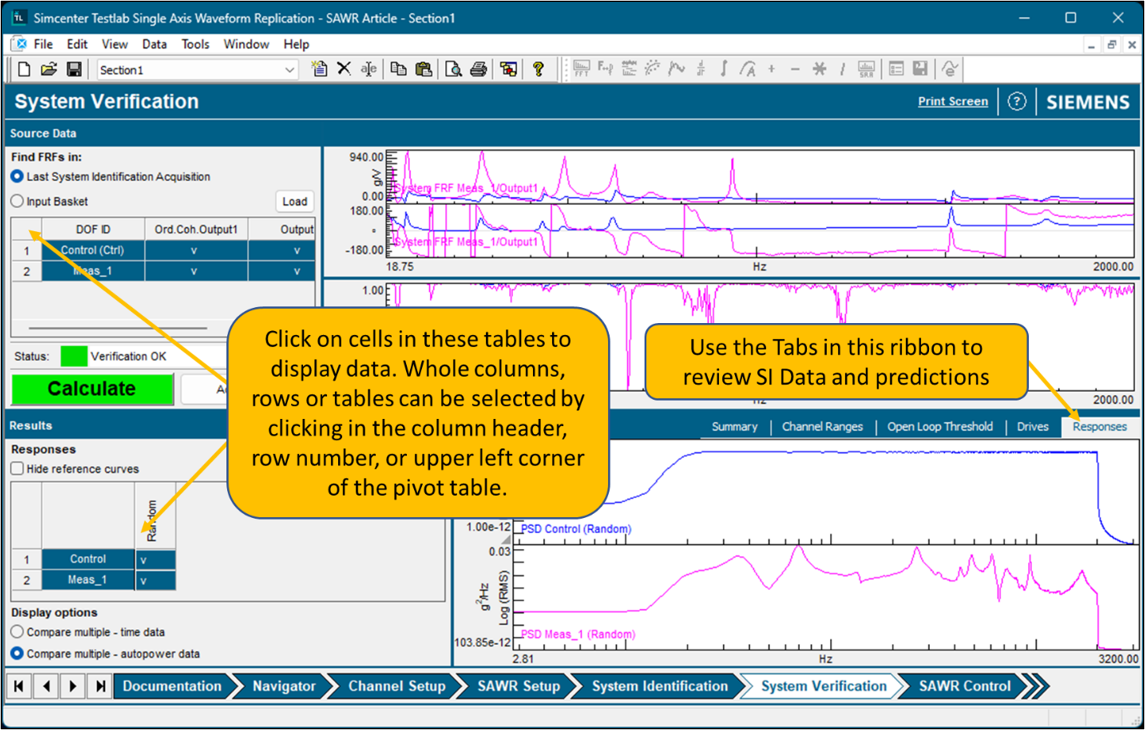Switch to the Channel Ranges tab
The height and width of the screenshot is (731, 1146).
click(822, 427)
